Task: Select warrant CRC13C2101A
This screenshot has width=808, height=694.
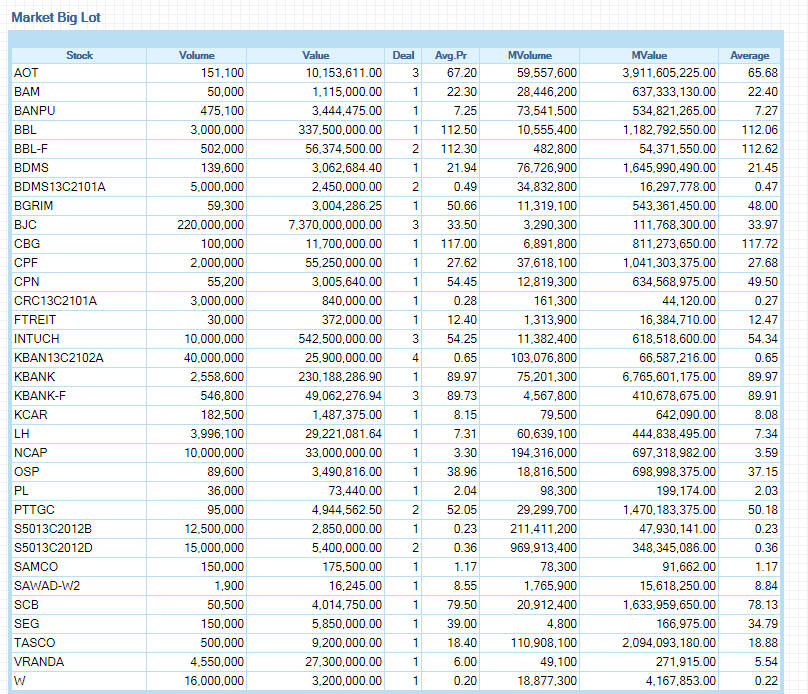Action: coord(55,301)
